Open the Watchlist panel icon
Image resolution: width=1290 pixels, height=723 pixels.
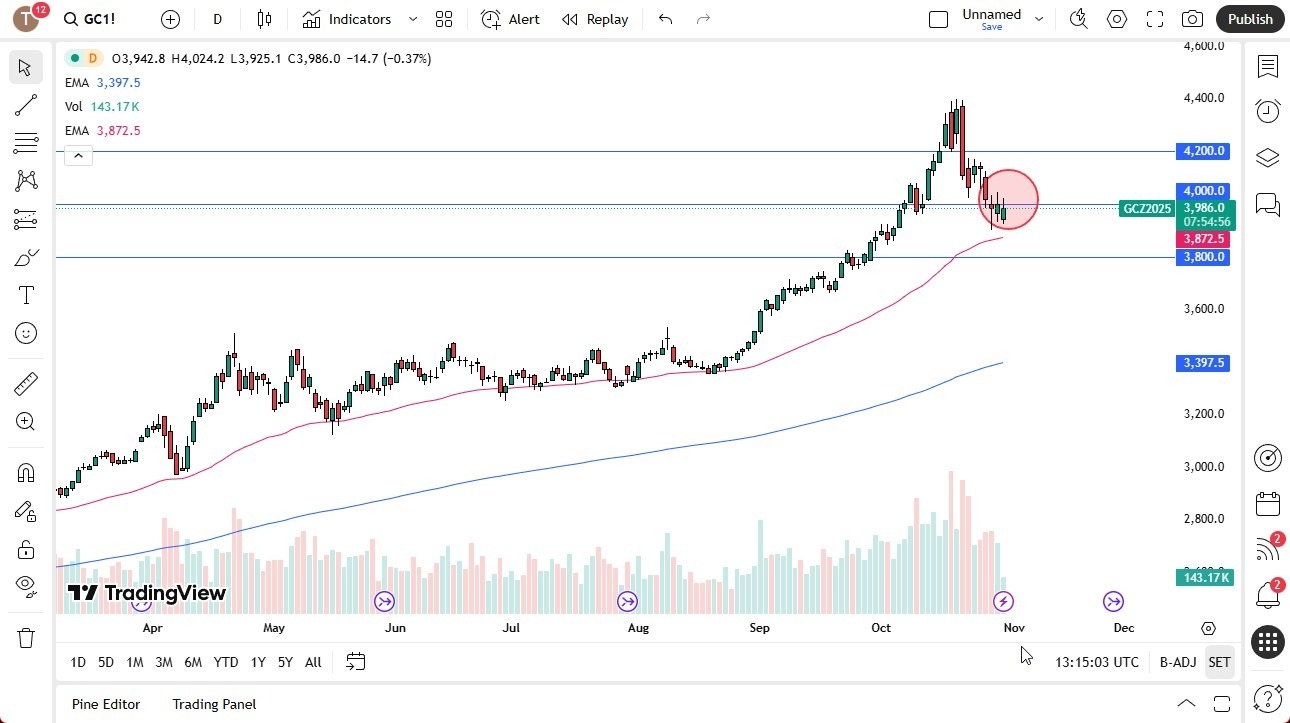click(1268, 67)
